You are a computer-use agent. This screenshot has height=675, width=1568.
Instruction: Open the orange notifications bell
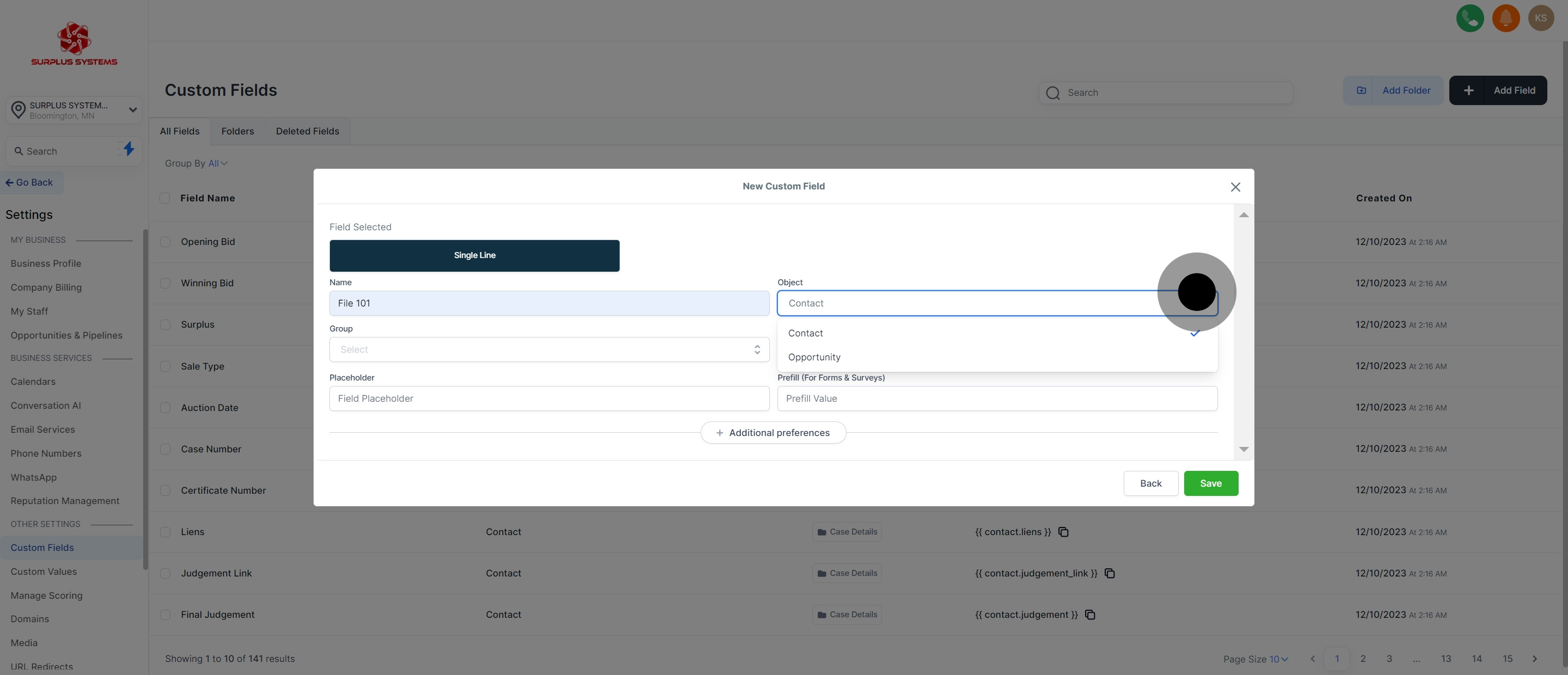(x=1505, y=19)
